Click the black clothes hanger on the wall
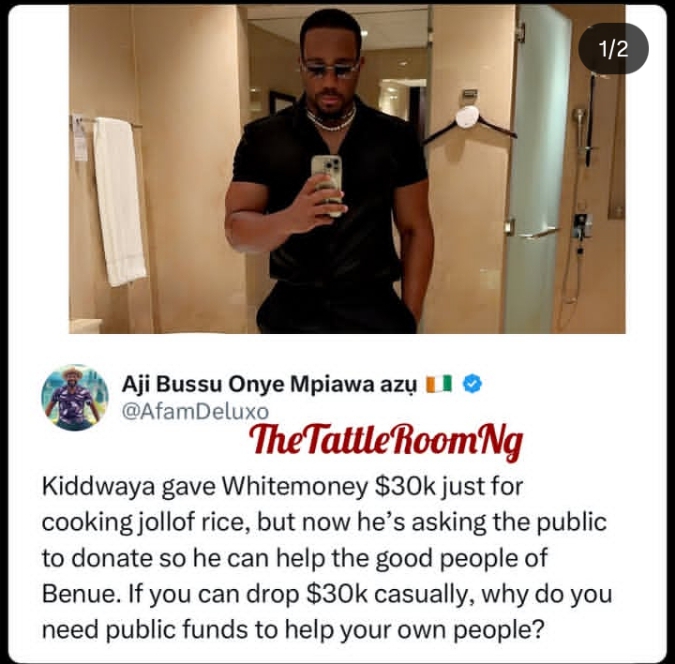This screenshot has width=675, height=664. pyautogui.click(x=469, y=124)
